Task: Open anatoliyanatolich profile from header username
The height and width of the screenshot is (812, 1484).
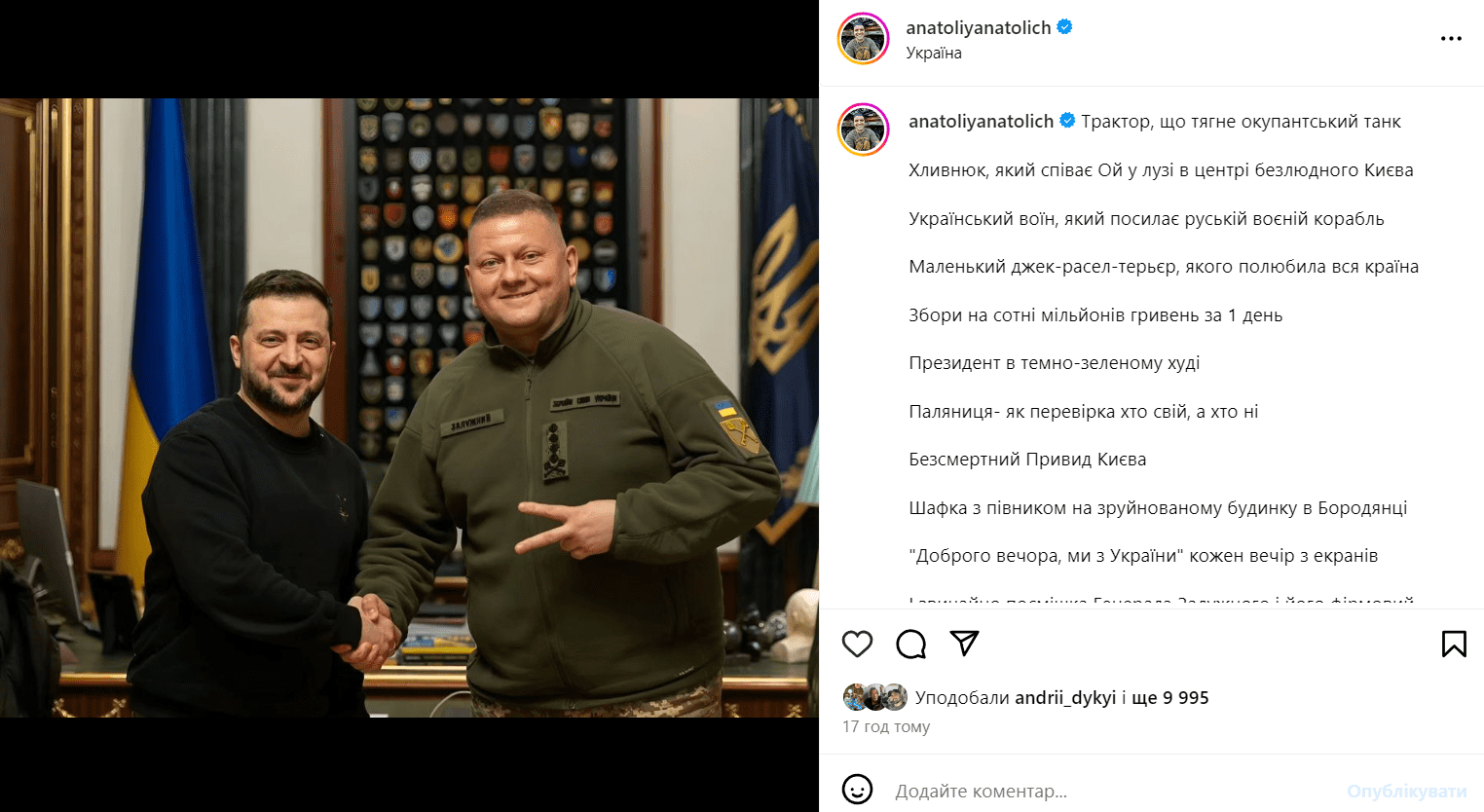Action: (x=979, y=28)
